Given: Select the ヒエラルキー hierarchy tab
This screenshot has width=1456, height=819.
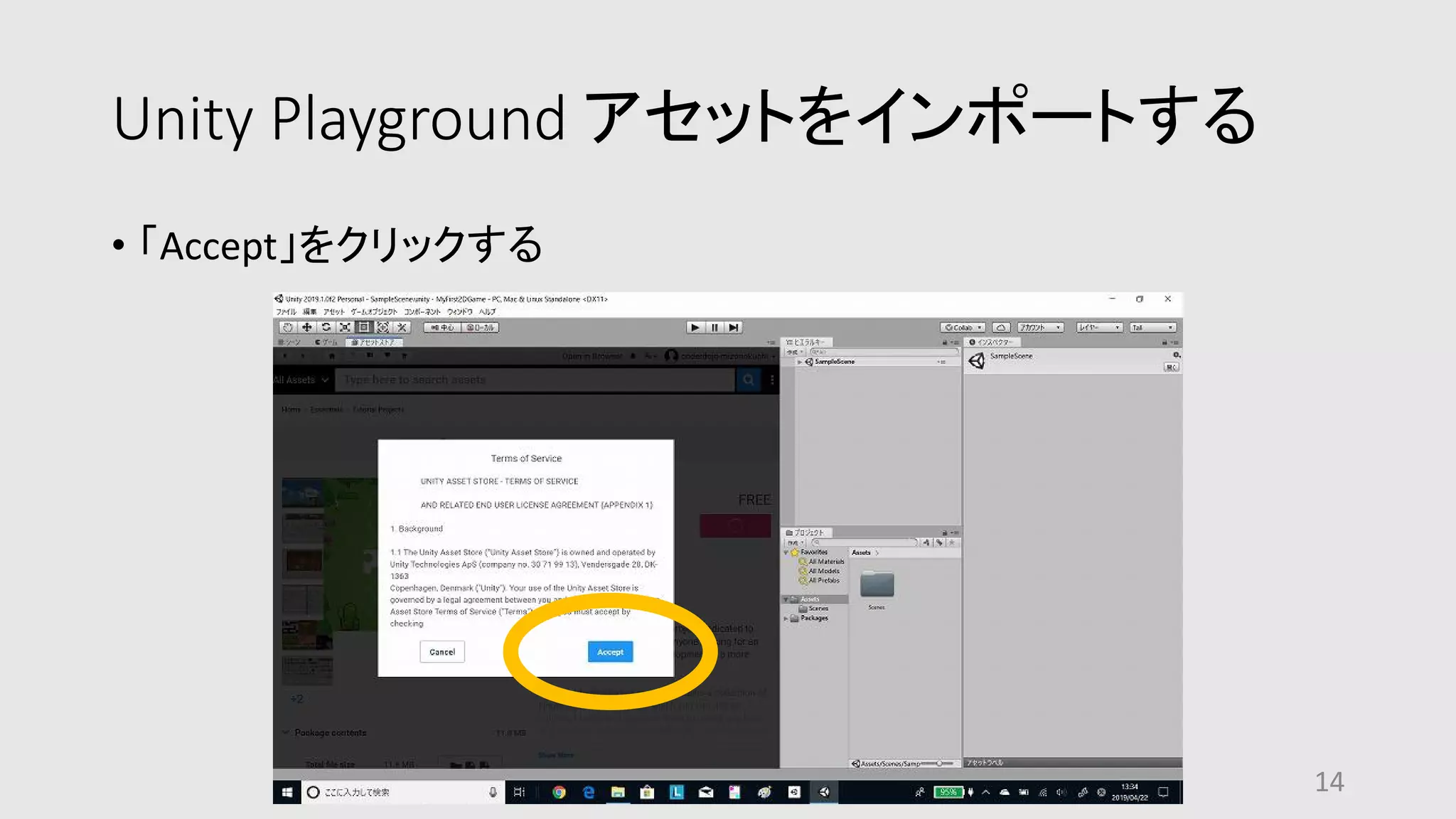Looking at the screenshot, I should (806, 342).
